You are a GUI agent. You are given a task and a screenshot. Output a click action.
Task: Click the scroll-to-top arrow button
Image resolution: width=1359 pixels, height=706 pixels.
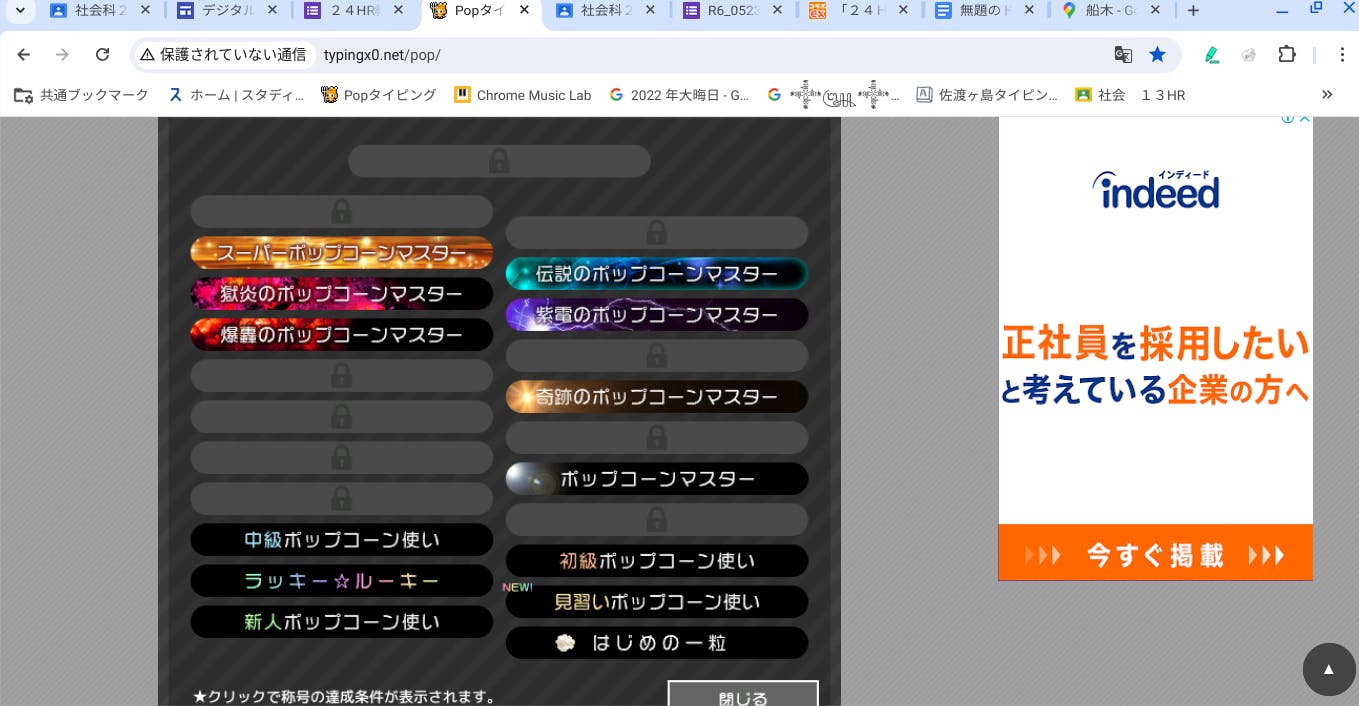(x=1328, y=669)
